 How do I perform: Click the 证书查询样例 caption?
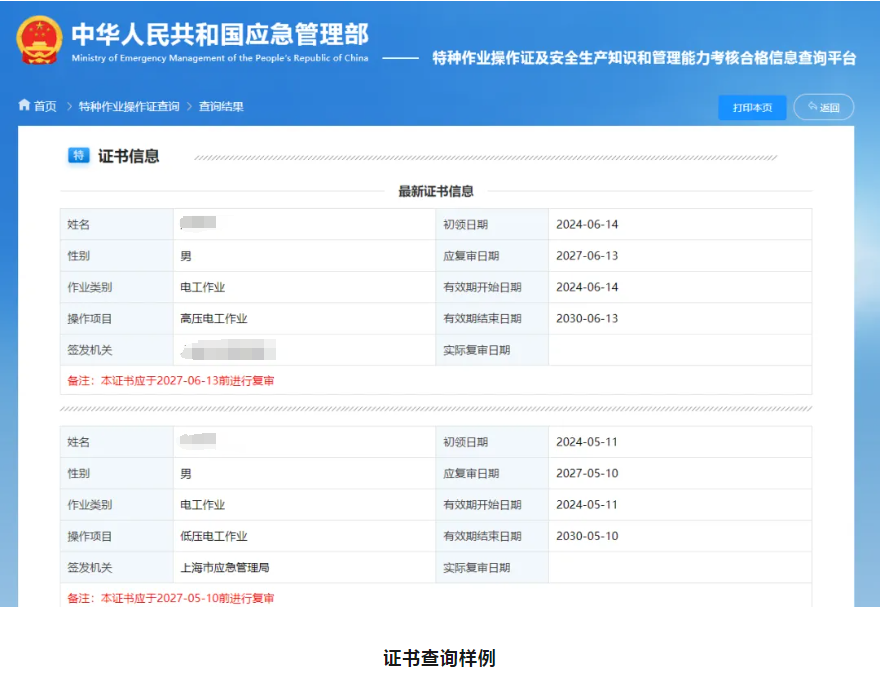pyautogui.click(x=439, y=658)
